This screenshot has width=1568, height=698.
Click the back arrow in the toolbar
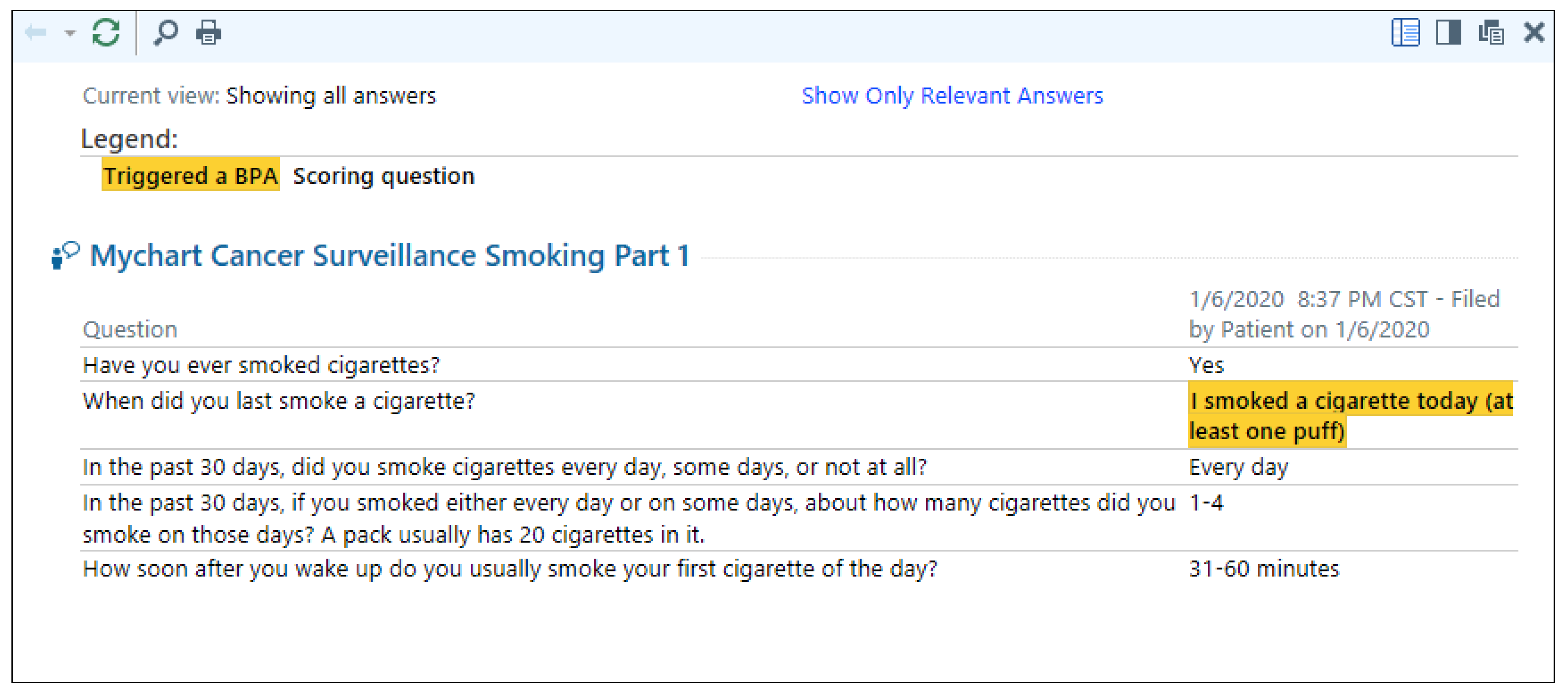tap(35, 32)
